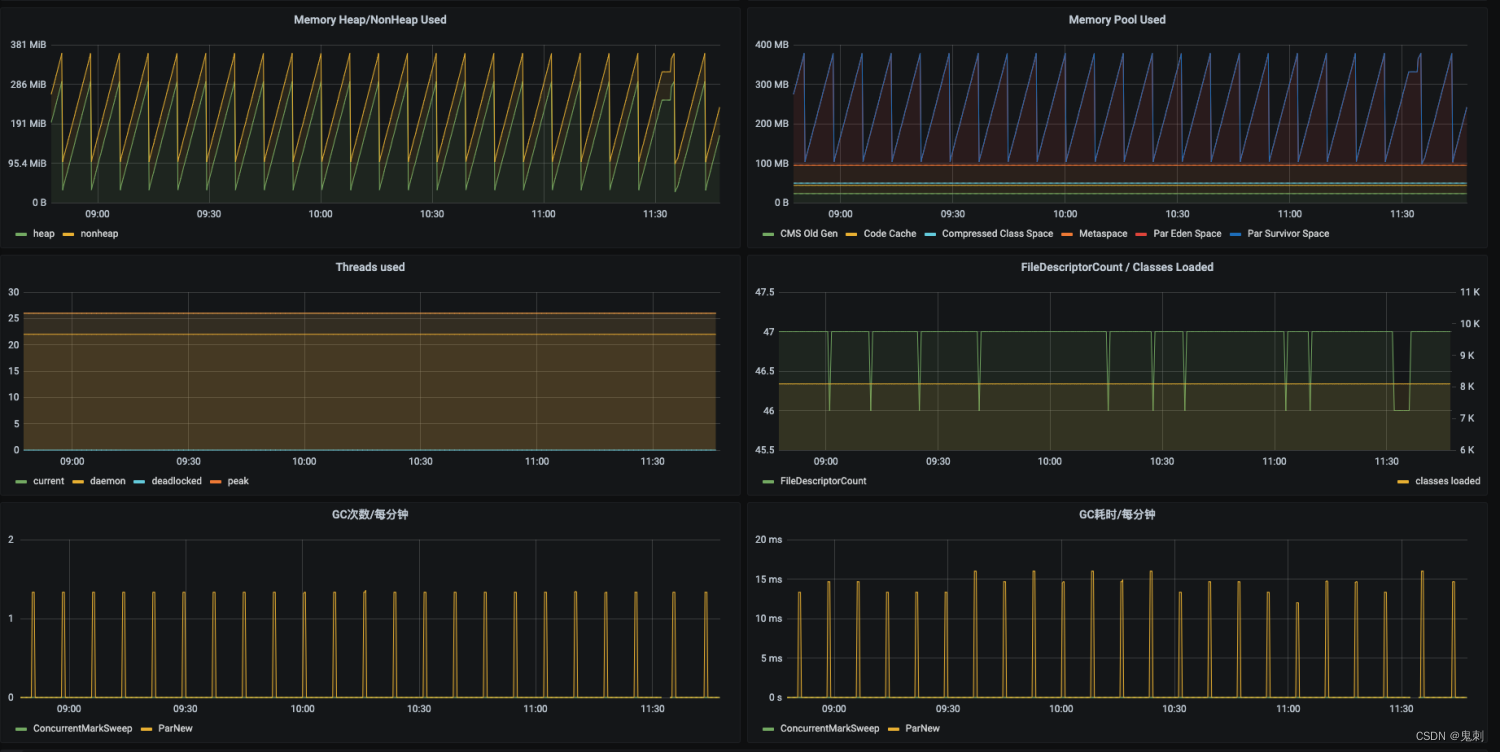The width and height of the screenshot is (1500, 752).
Task: Open the GC耗时/每分钟 panel title menu
Action: coord(1117,514)
